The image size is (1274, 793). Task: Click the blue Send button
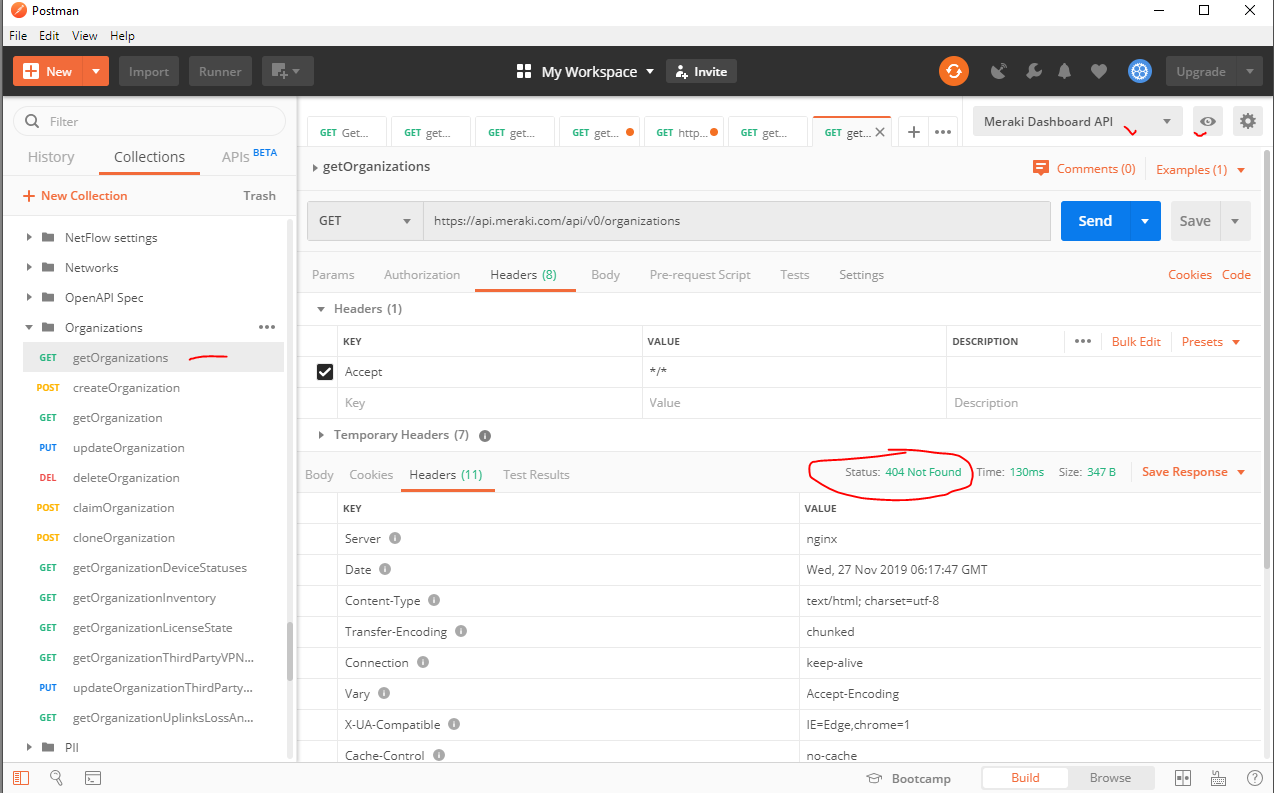coord(1094,221)
